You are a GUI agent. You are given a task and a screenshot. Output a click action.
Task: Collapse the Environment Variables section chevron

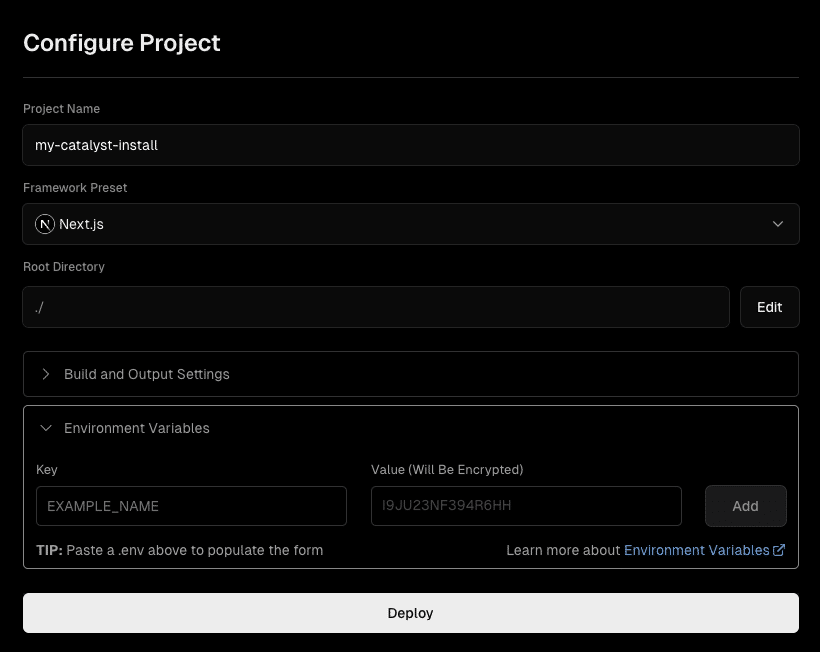tap(46, 428)
